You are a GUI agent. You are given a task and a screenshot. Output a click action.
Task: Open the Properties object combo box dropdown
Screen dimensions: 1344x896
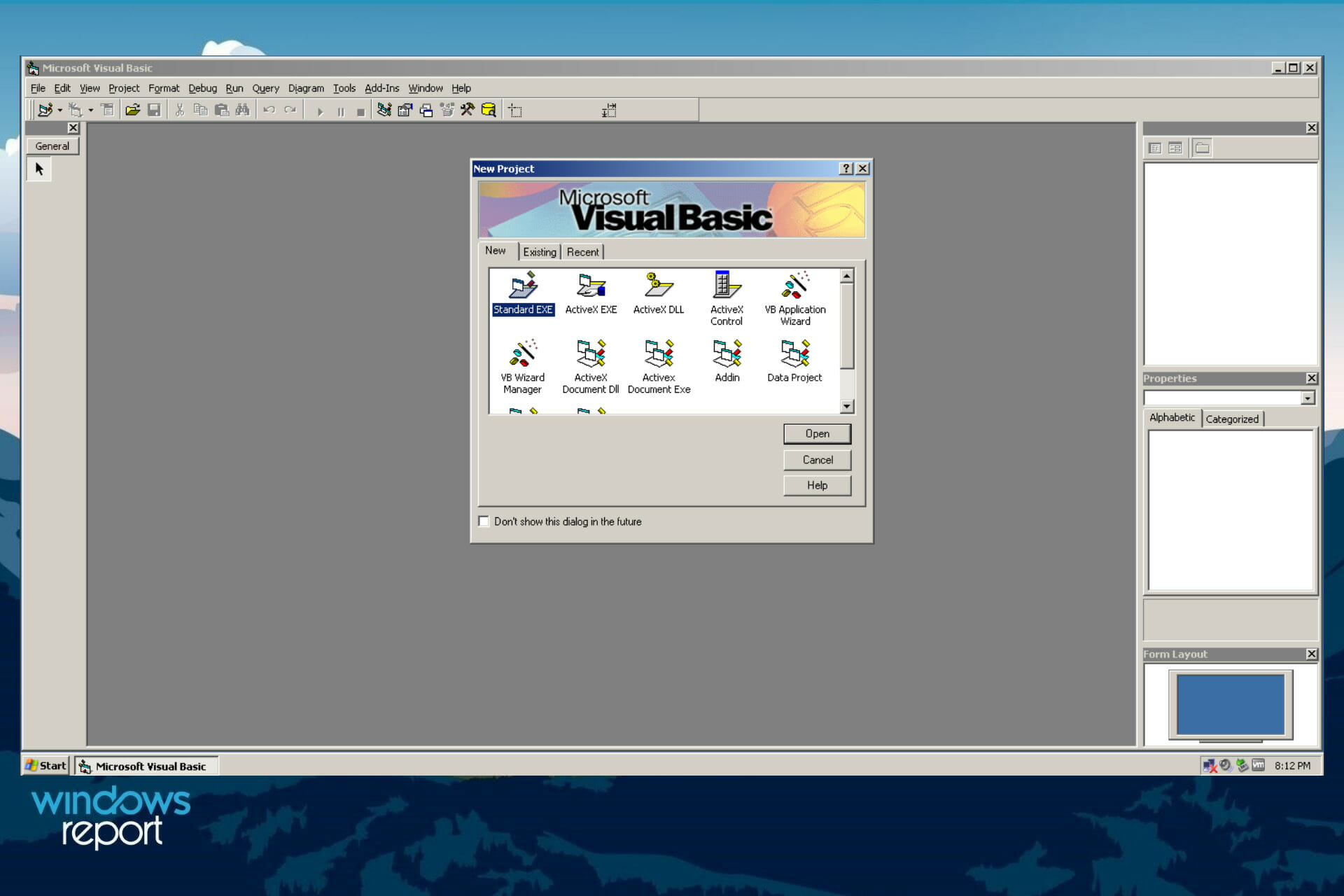click(1308, 398)
